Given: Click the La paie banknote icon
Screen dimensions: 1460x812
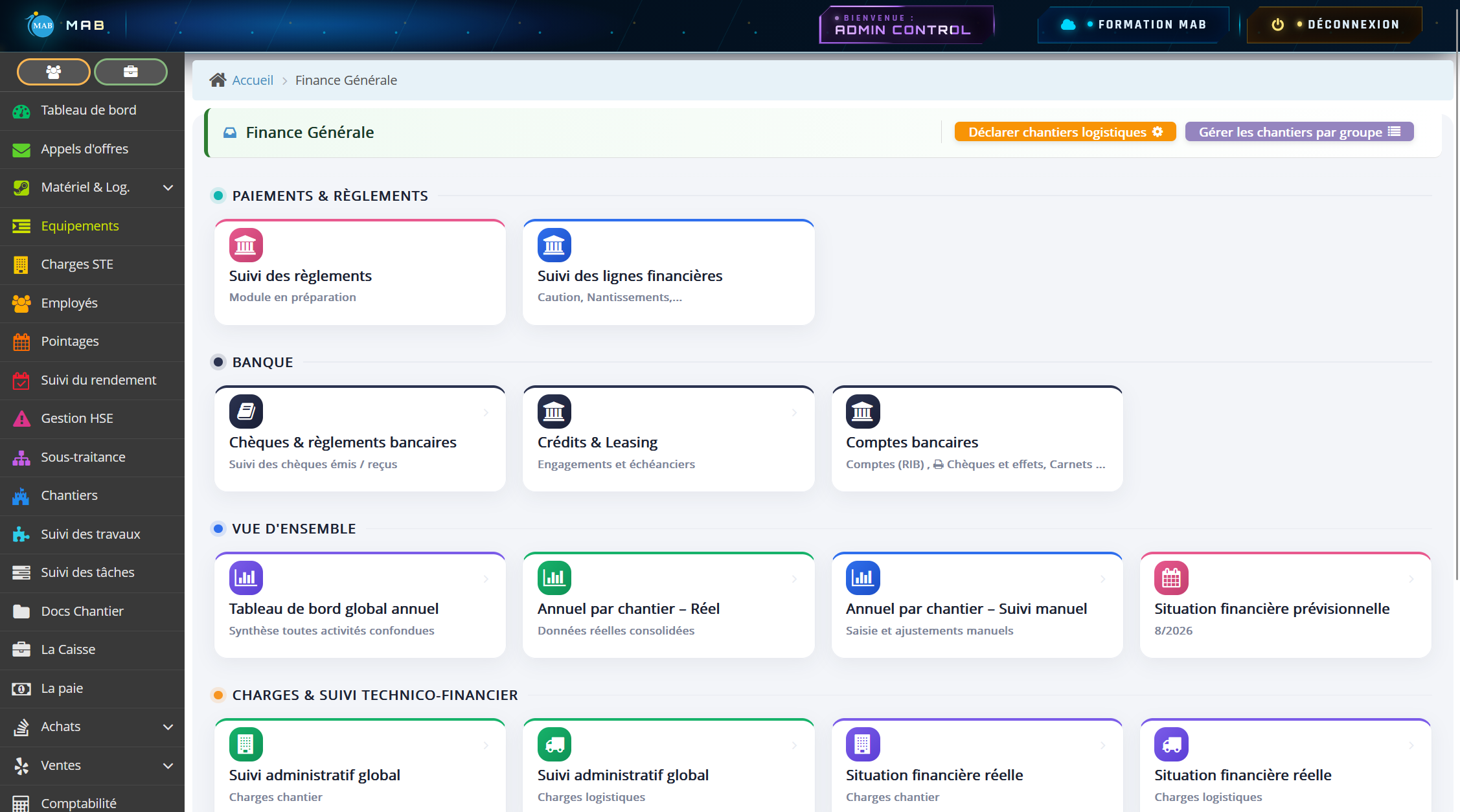Looking at the screenshot, I should (x=21, y=689).
